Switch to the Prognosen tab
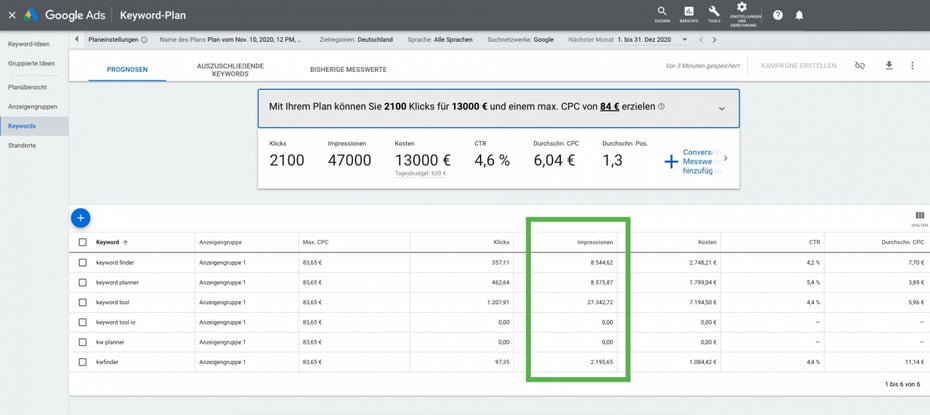This screenshot has width=930, height=415. pyautogui.click(x=127, y=69)
